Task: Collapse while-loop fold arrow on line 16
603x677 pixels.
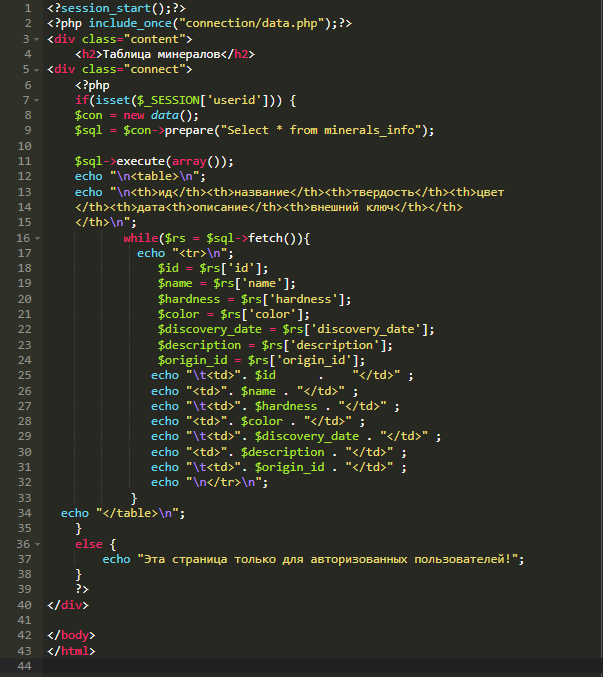Action: click(x=37, y=238)
